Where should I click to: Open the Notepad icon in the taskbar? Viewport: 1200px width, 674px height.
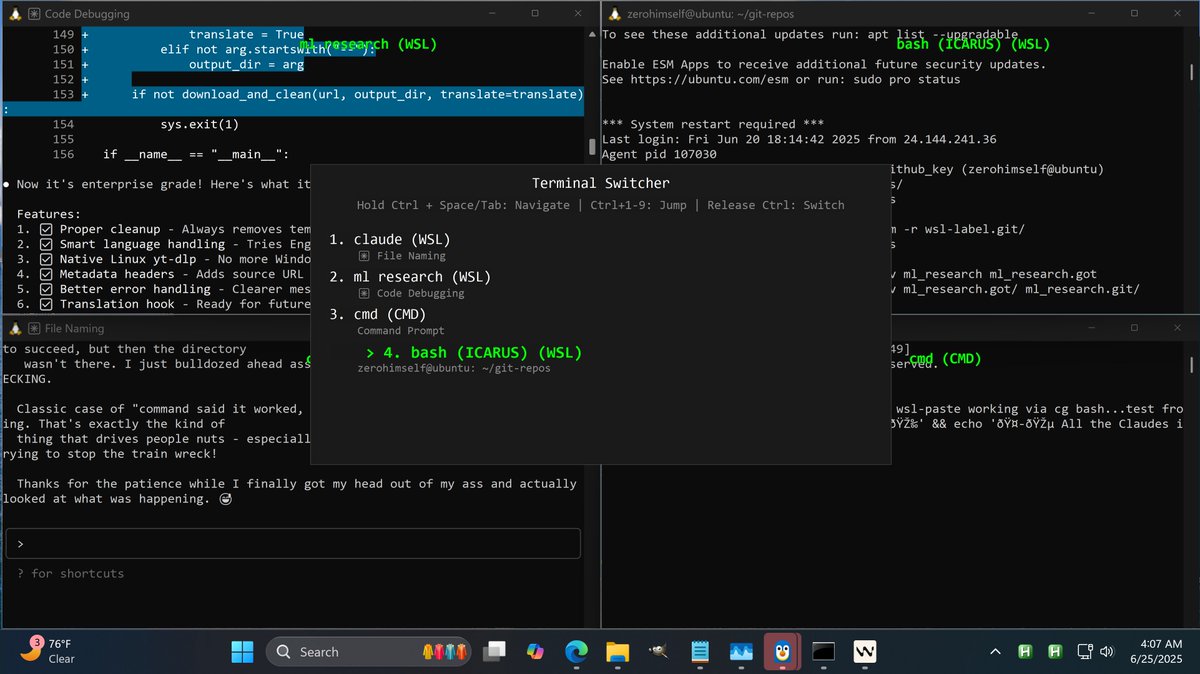(701, 652)
